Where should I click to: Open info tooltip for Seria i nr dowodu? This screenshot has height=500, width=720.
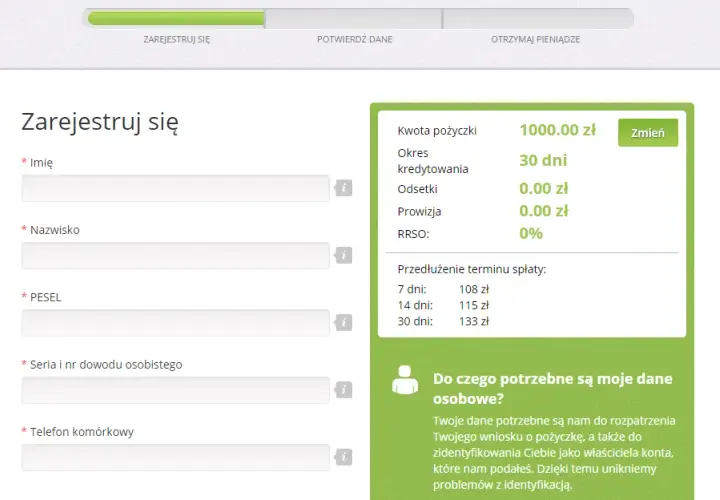pos(343,390)
